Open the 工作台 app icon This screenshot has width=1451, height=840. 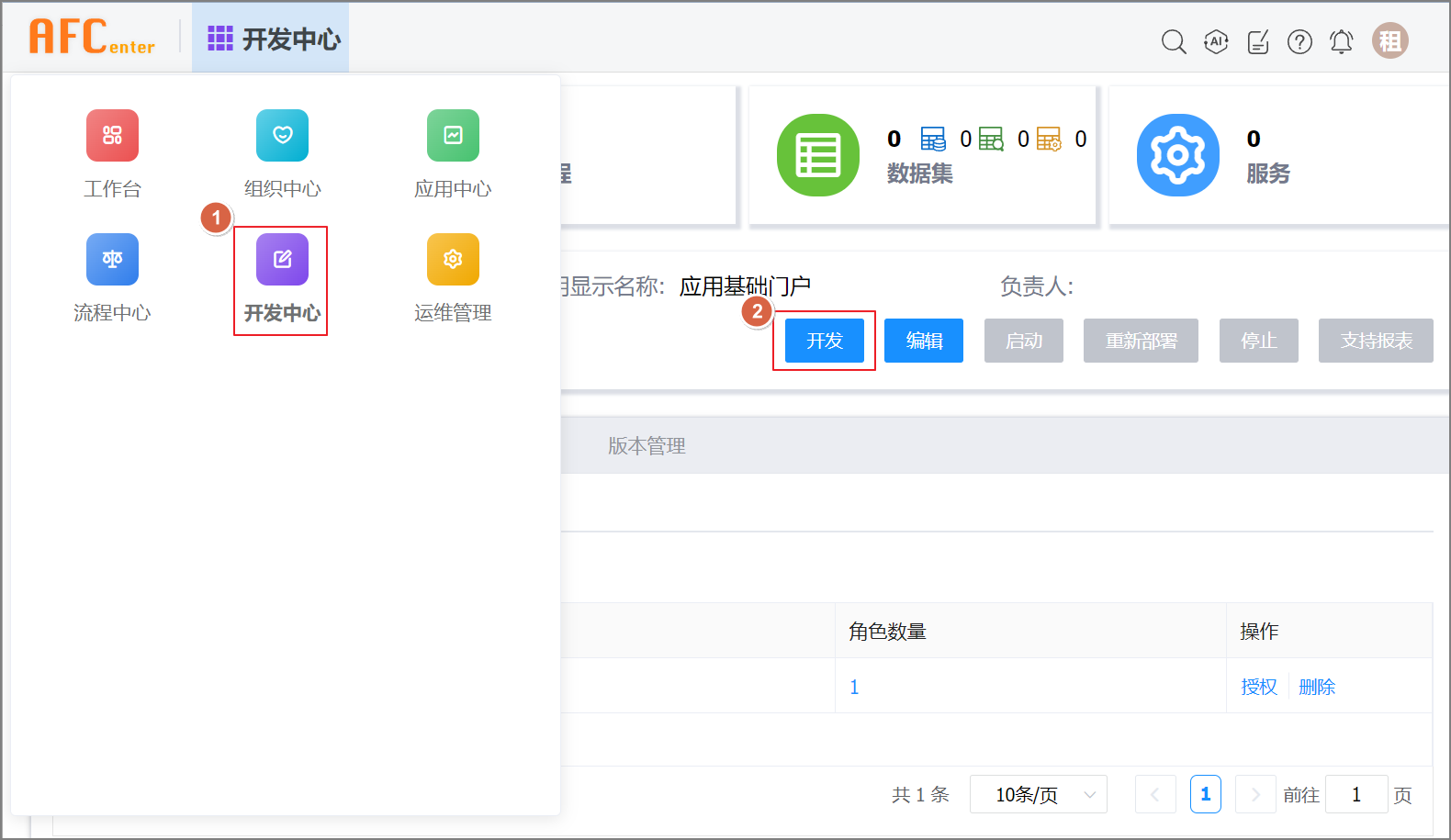click(112, 136)
